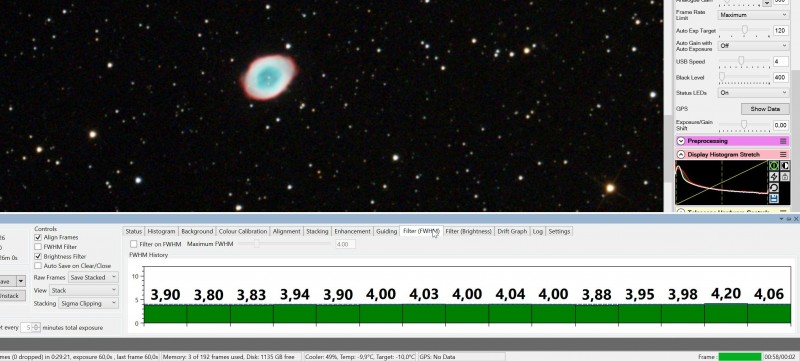800x361 pixels.
Task: Switch to the Status tab
Action: coord(134,231)
